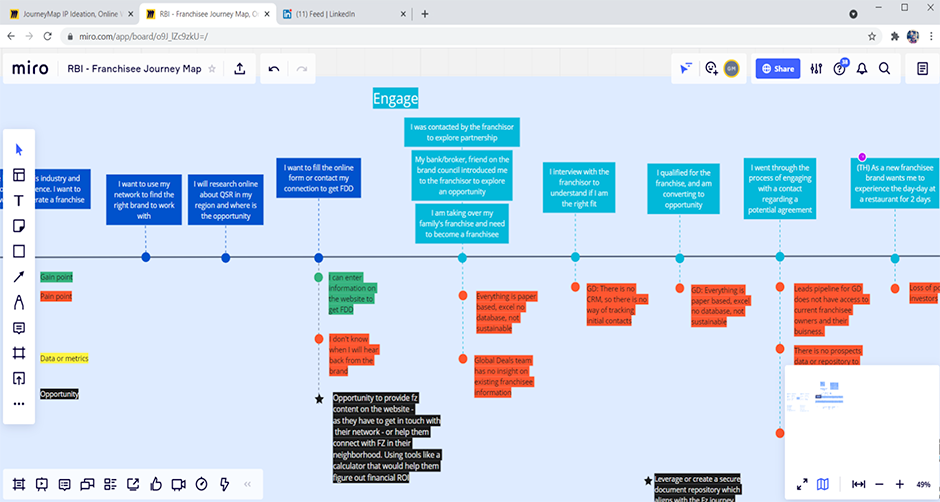Open chat icon in bottom toolbar
The image size is (940, 502).
[88, 484]
